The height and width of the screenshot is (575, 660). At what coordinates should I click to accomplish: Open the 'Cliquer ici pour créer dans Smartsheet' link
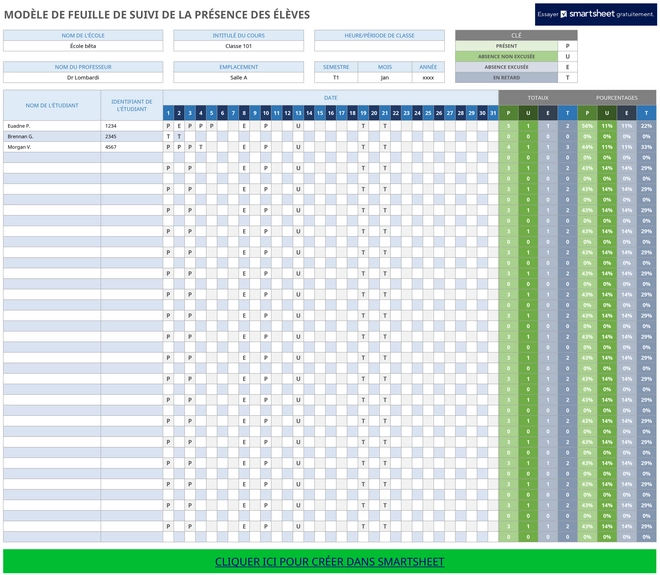pyautogui.click(x=330, y=562)
